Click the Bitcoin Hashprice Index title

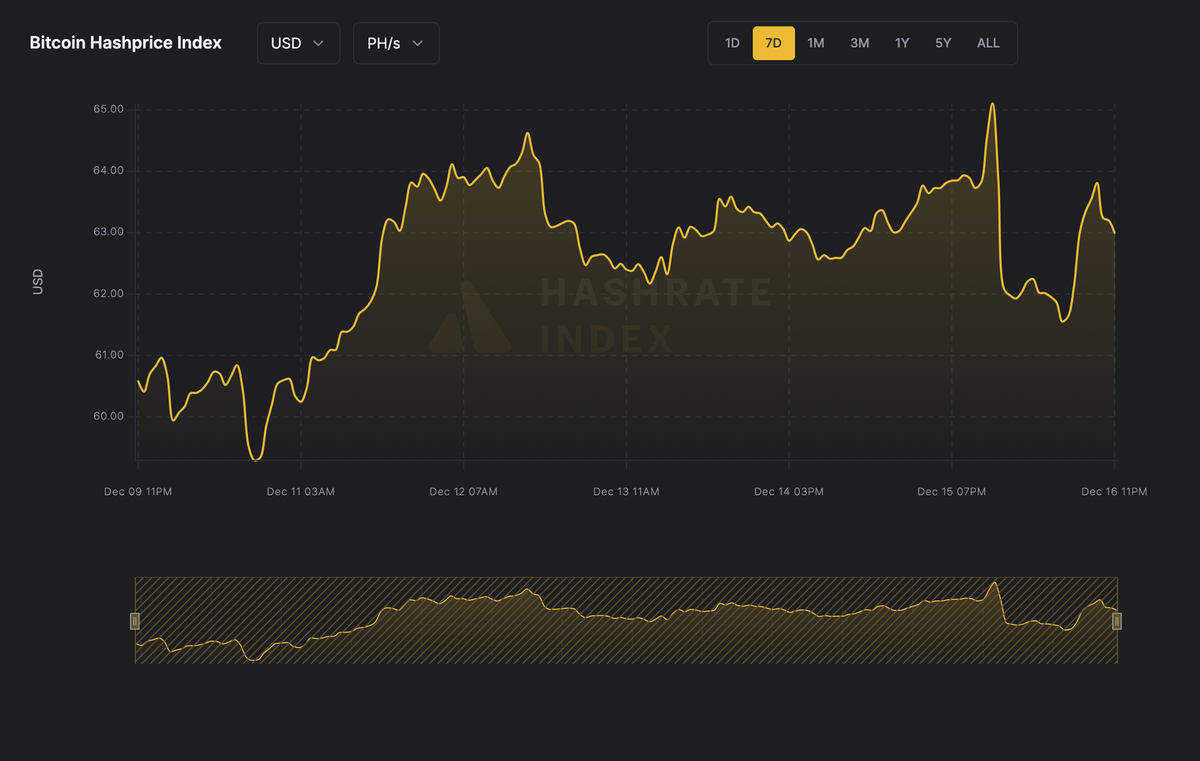click(x=125, y=43)
